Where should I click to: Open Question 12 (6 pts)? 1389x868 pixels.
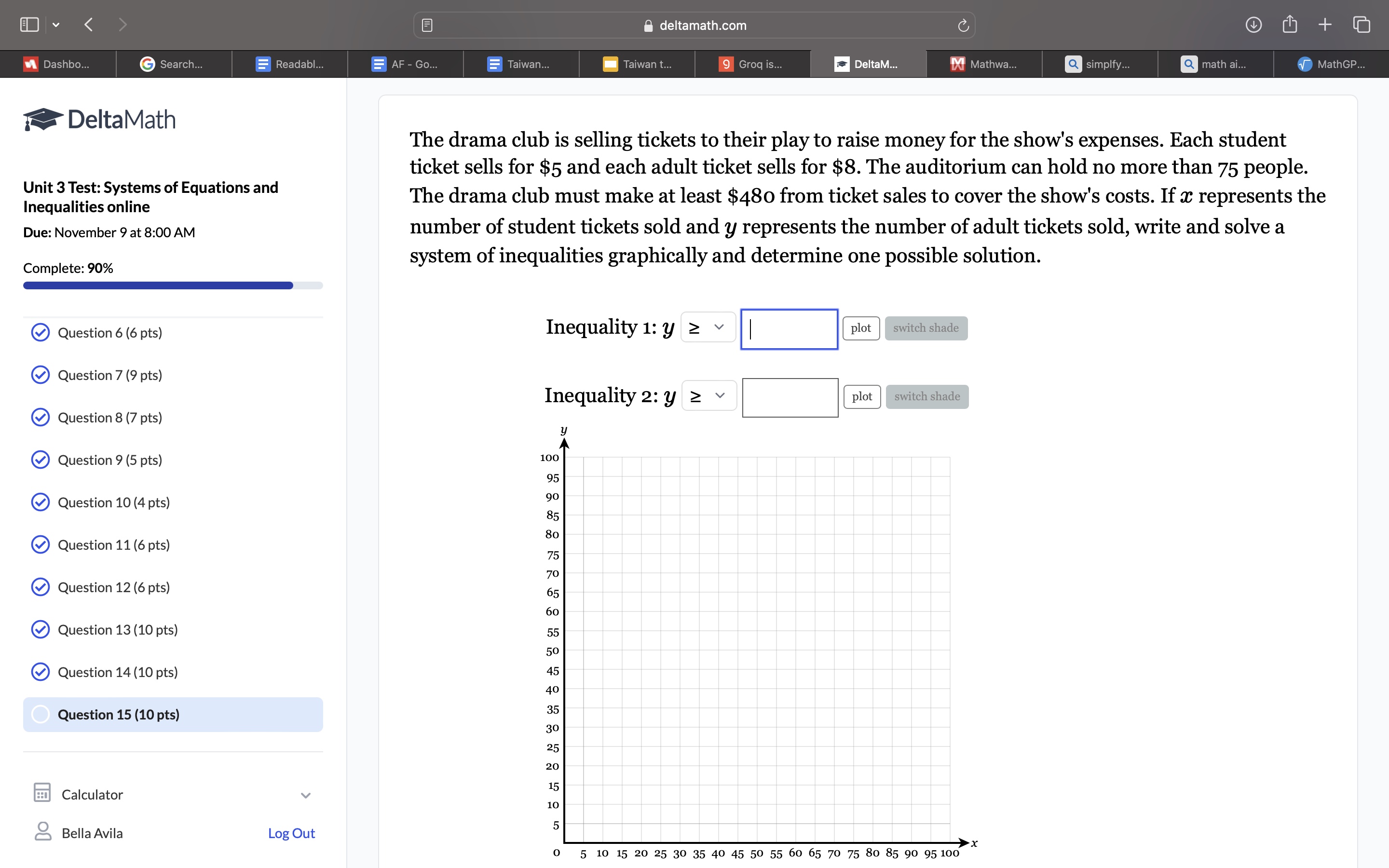coord(173,587)
